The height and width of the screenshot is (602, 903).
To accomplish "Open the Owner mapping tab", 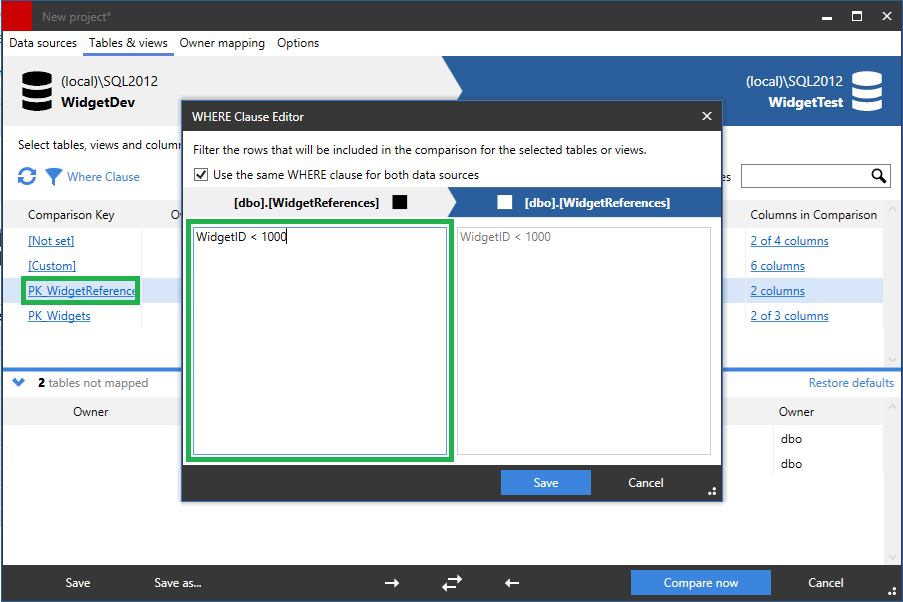I will coord(222,43).
